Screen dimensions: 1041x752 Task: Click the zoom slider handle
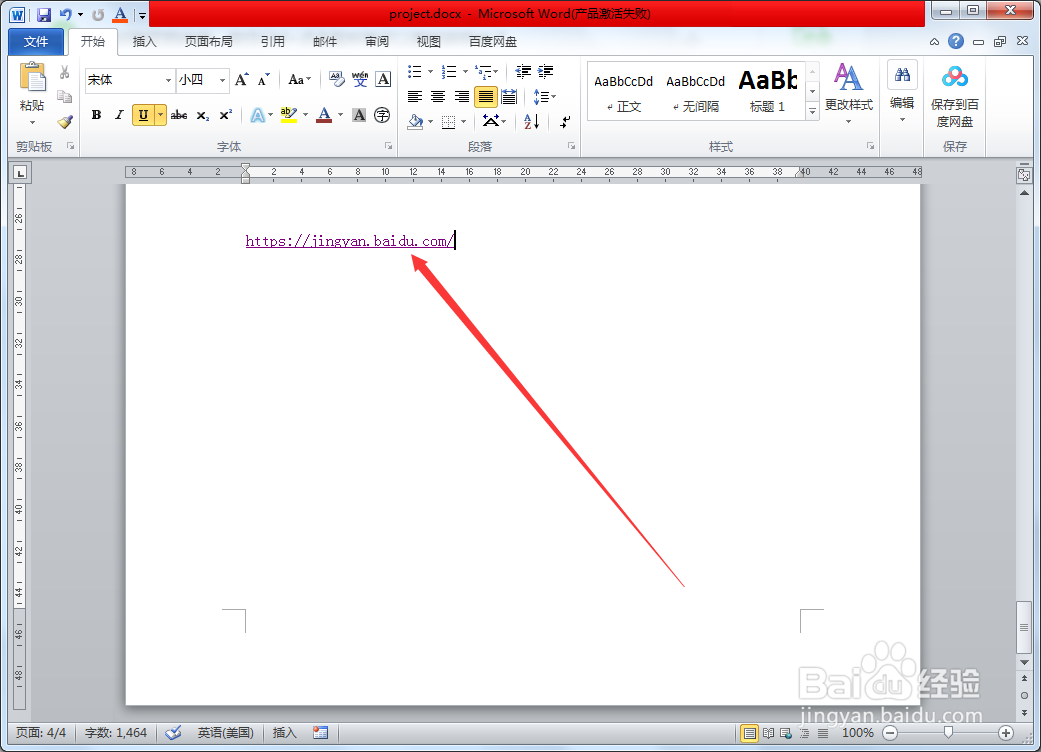coord(948,733)
